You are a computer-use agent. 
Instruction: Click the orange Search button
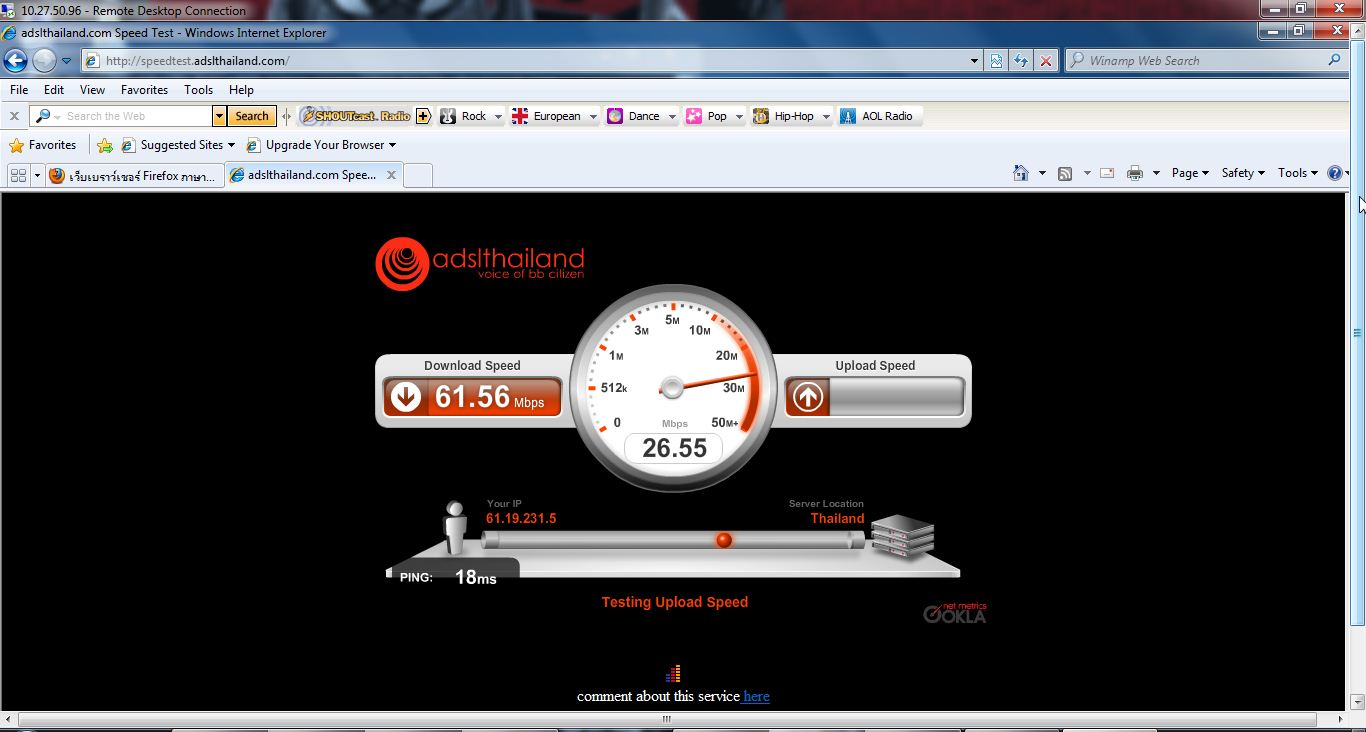252,116
